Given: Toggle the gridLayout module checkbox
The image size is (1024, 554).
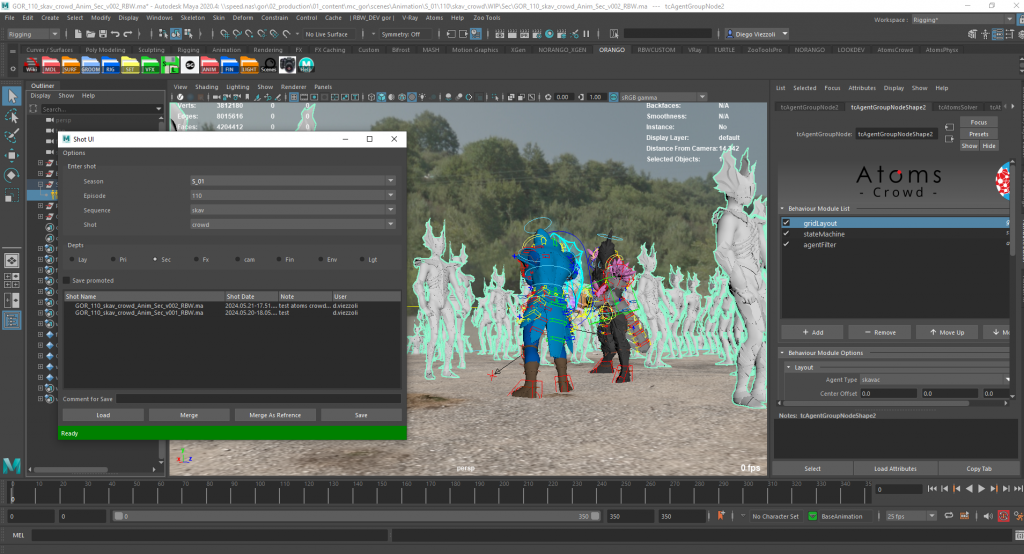Looking at the screenshot, I should tap(786, 223).
